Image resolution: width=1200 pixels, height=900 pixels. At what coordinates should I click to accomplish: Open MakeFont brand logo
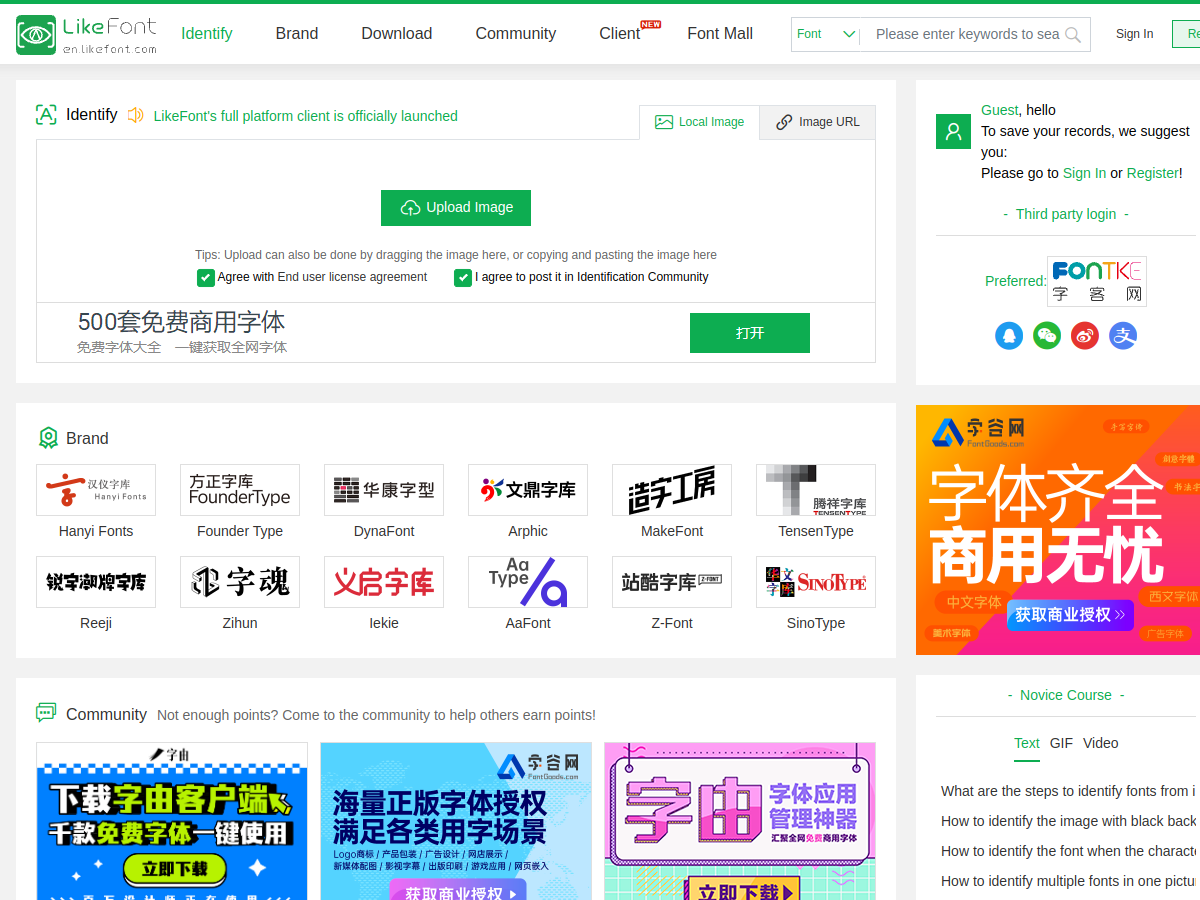[672, 490]
